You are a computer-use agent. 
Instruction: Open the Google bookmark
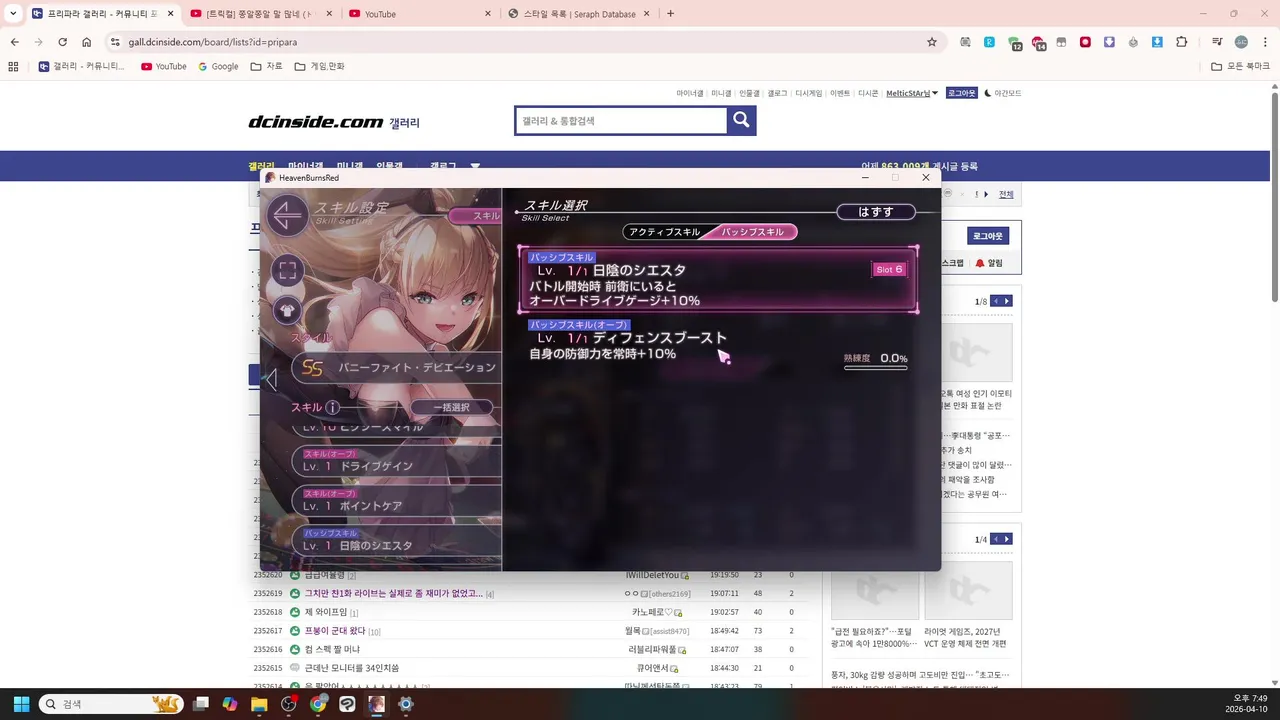[x=218, y=66]
